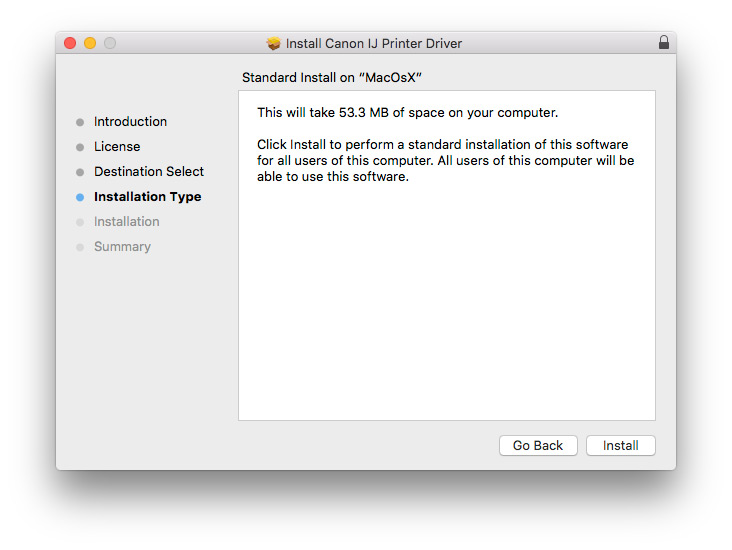Click the Install button
This screenshot has height=550, width=732.
point(620,445)
